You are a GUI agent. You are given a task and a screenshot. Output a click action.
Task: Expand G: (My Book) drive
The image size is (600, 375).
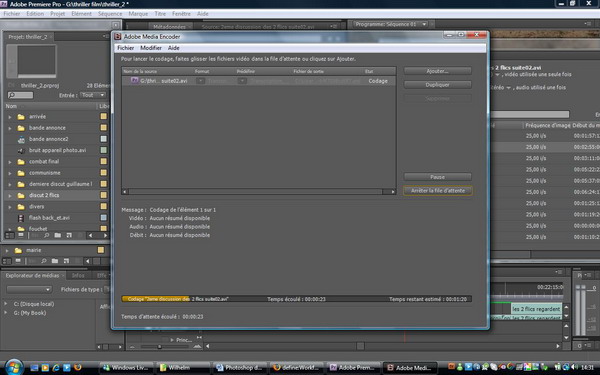(x=6, y=313)
